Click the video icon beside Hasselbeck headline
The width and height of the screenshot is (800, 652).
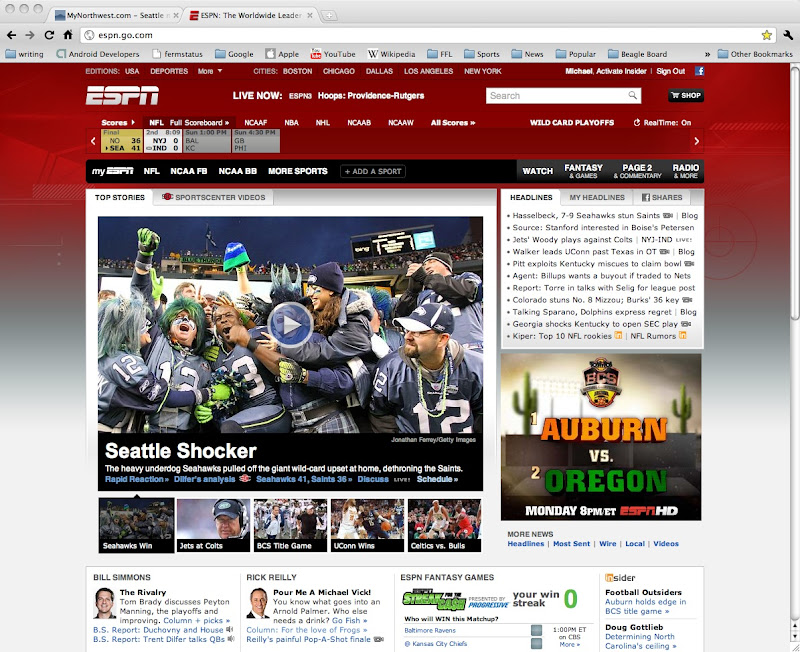(x=668, y=216)
